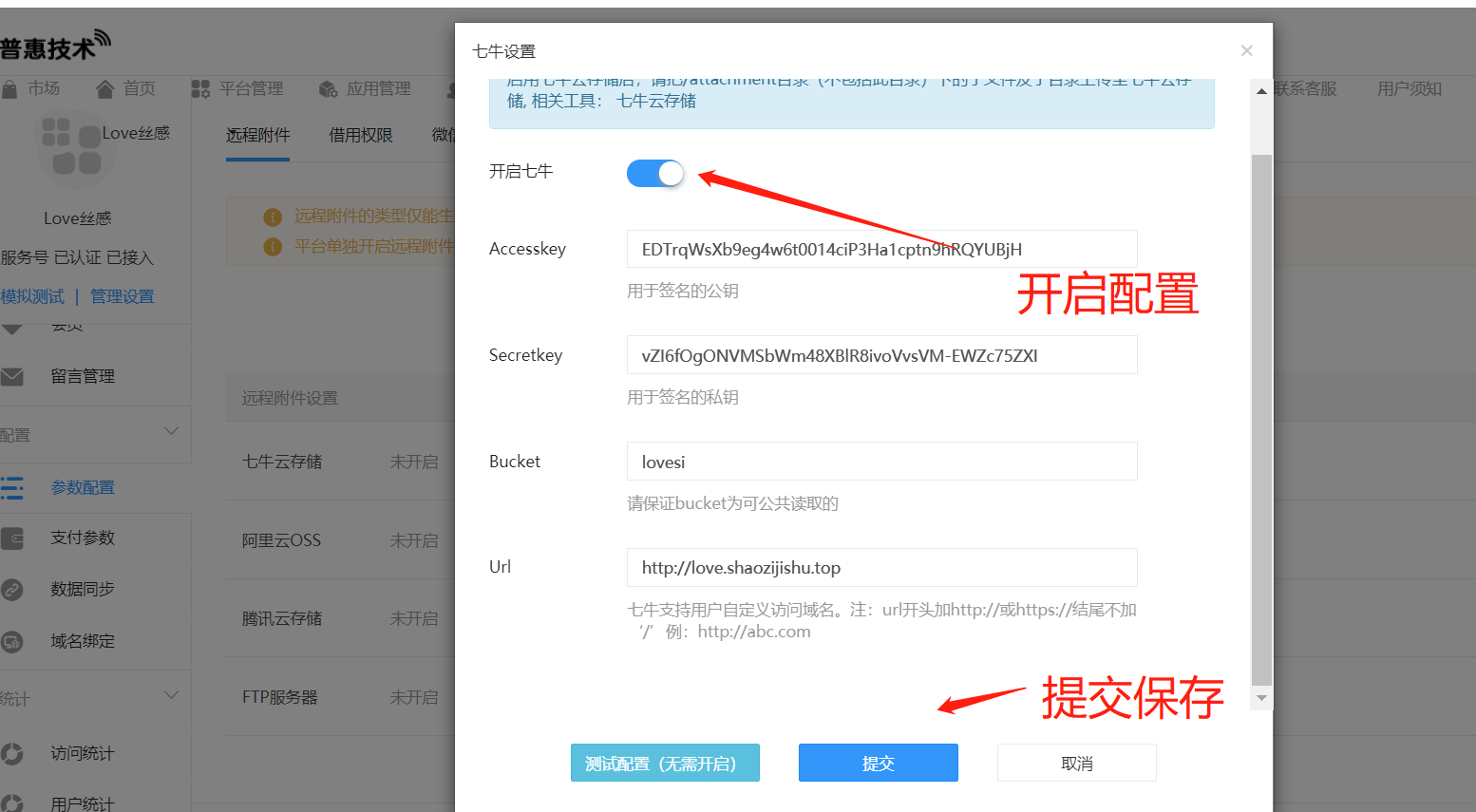Click the 平台管理 grid icon
The height and width of the screenshot is (812, 1476).
coord(200,89)
